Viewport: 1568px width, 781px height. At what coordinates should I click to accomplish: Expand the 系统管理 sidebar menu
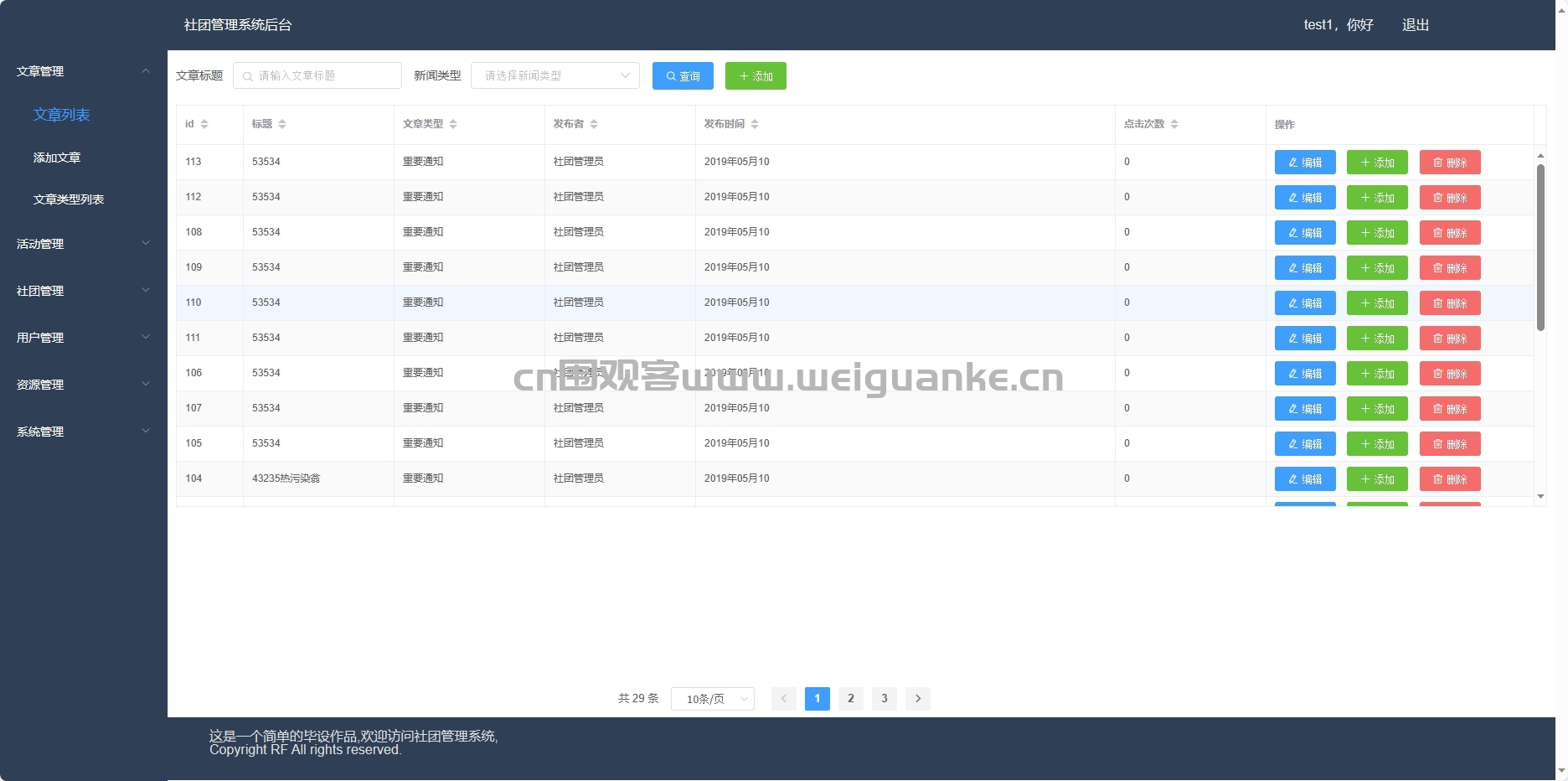coord(83,432)
